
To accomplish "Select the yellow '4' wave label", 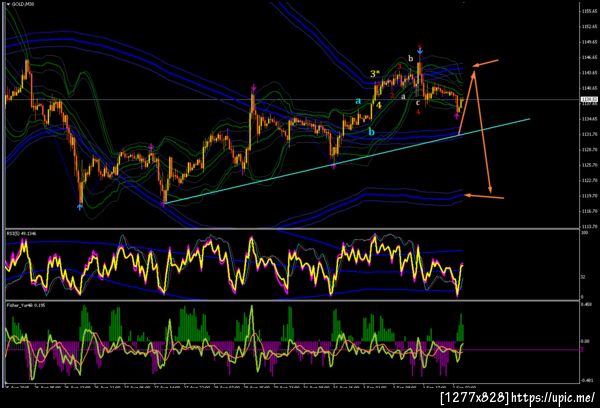I will click(378, 105).
